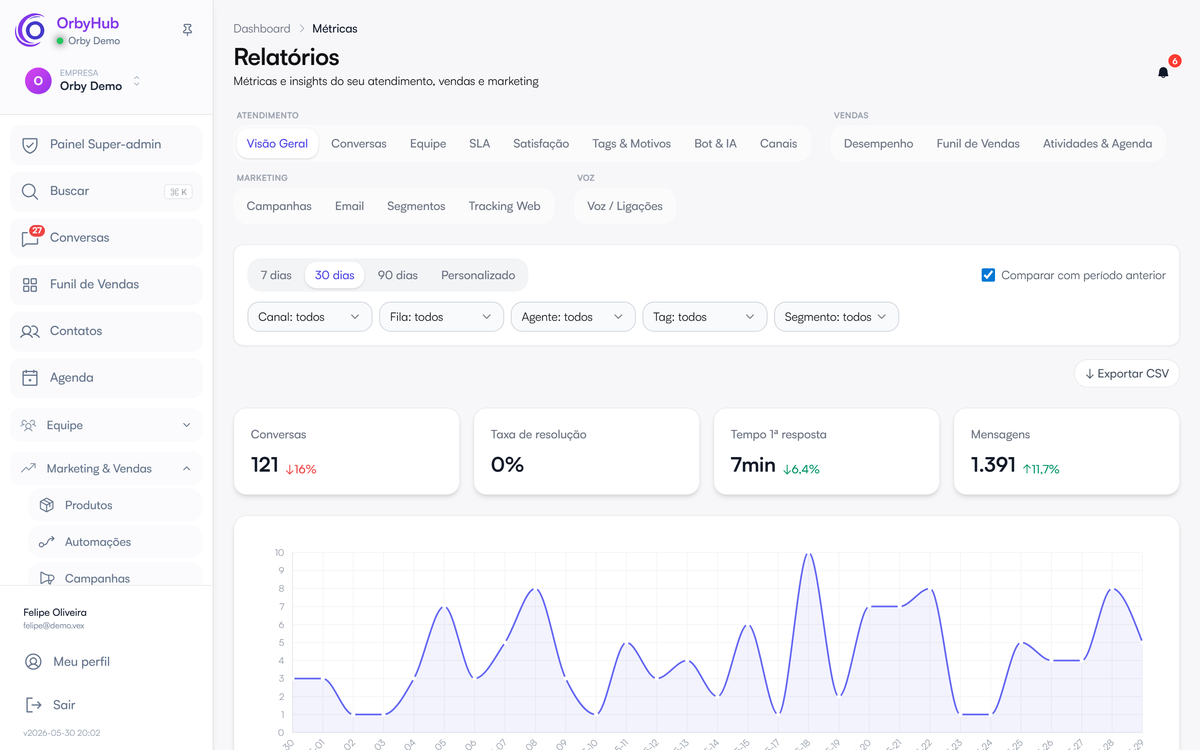Open Painel Super-admin in sidebar
1200x750 pixels.
tap(106, 145)
